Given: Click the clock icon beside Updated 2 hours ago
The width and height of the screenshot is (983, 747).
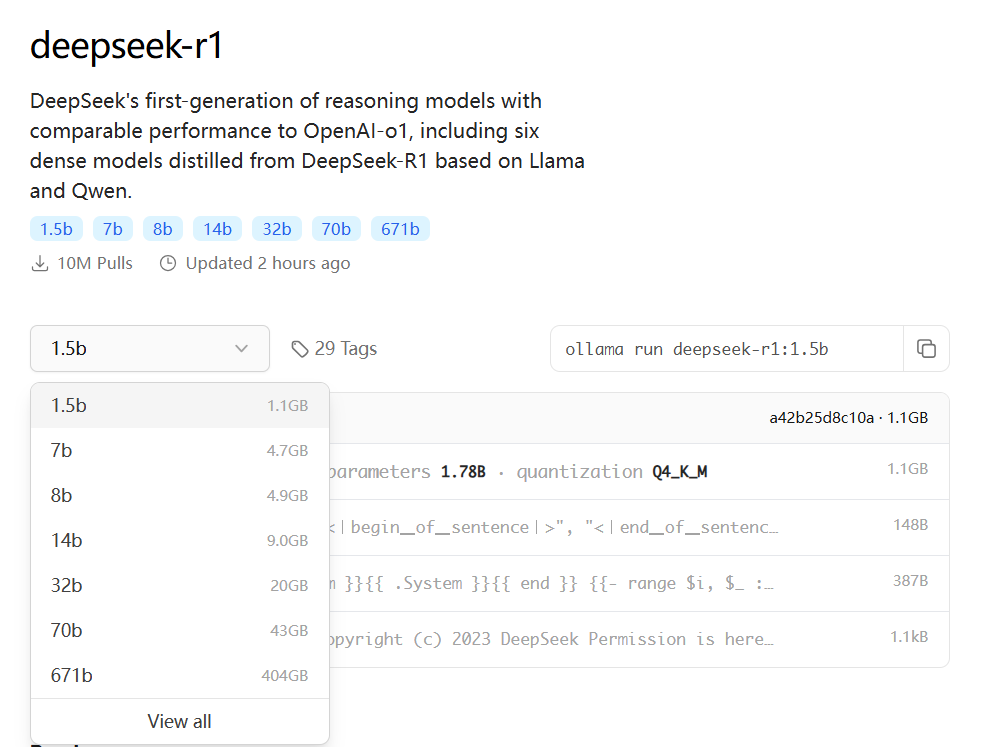Looking at the screenshot, I should coord(167,262).
